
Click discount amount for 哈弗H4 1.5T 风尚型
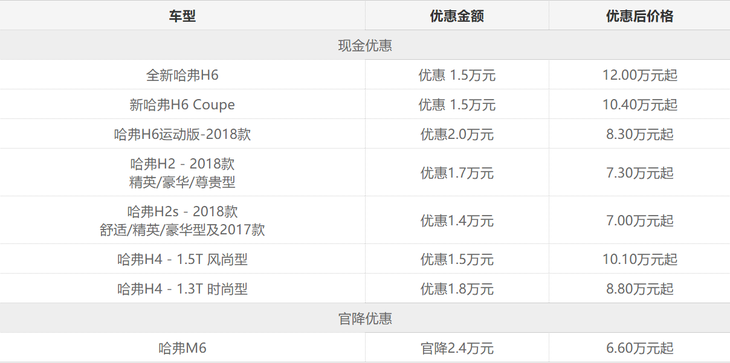(457, 259)
